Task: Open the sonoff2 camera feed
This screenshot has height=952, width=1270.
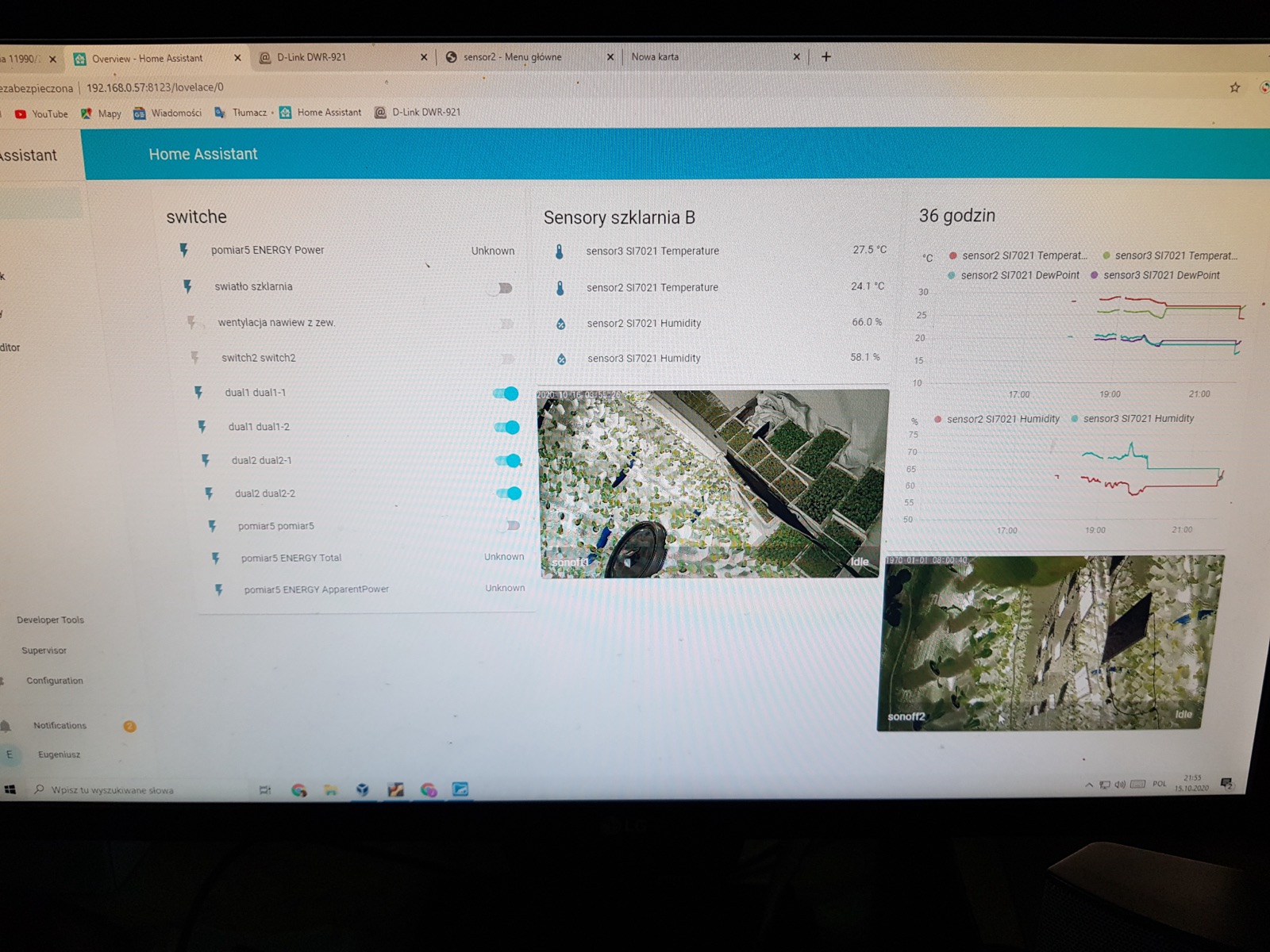Action: (1051, 642)
